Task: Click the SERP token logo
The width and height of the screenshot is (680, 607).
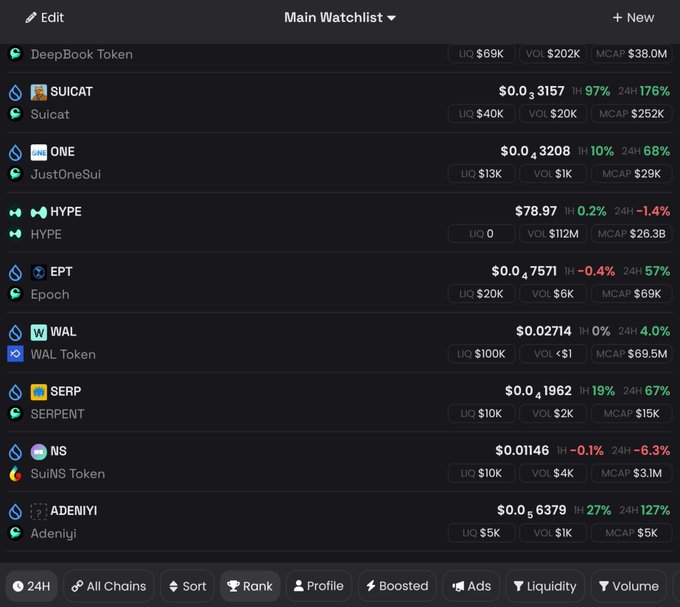Action: pos(39,392)
